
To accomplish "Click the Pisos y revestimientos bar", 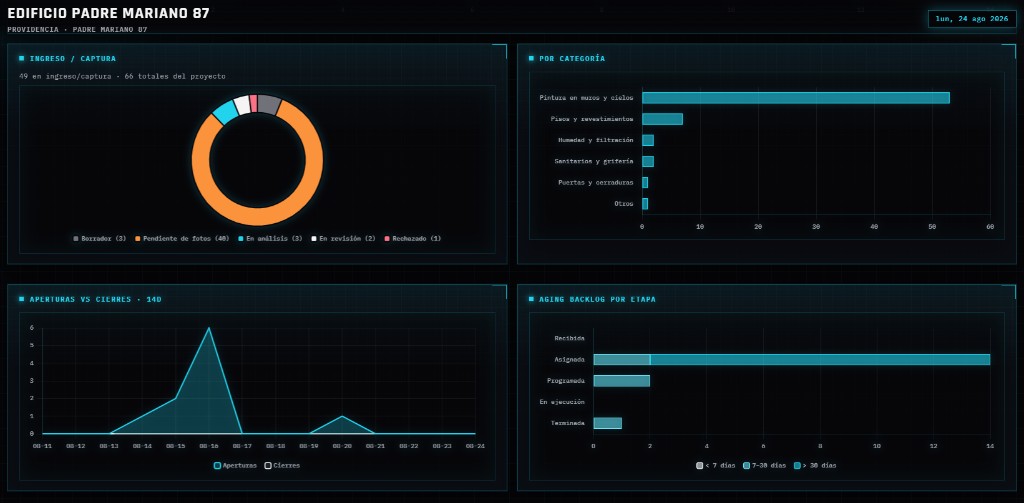I will point(662,119).
